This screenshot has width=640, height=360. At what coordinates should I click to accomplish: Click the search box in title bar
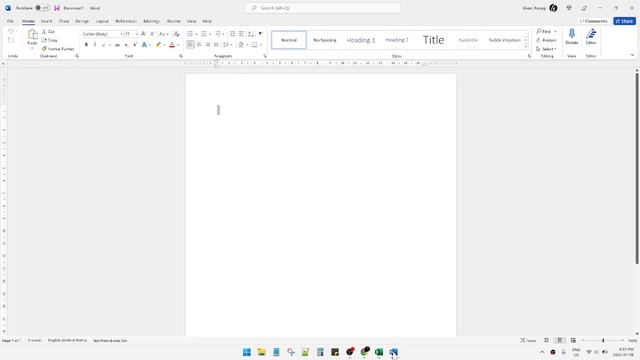(322, 8)
